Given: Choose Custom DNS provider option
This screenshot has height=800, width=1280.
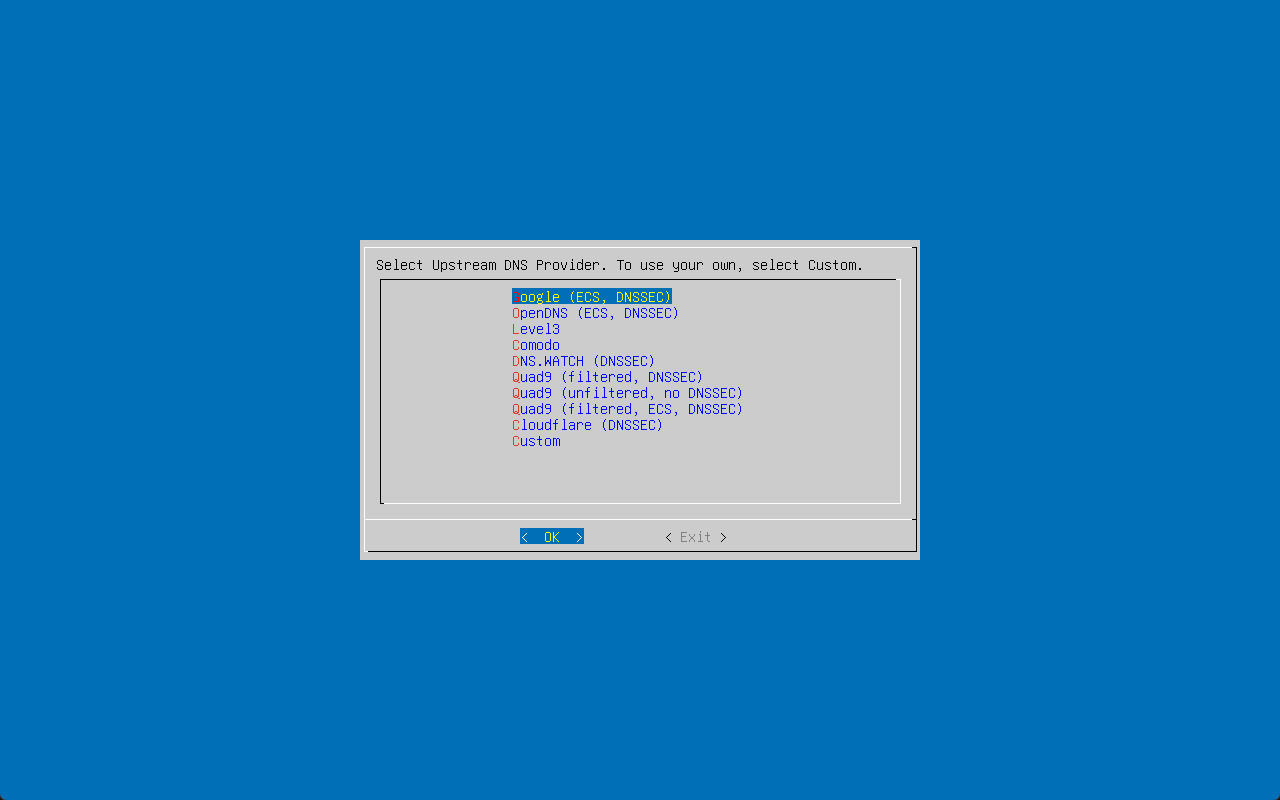Looking at the screenshot, I should point(536,441).
